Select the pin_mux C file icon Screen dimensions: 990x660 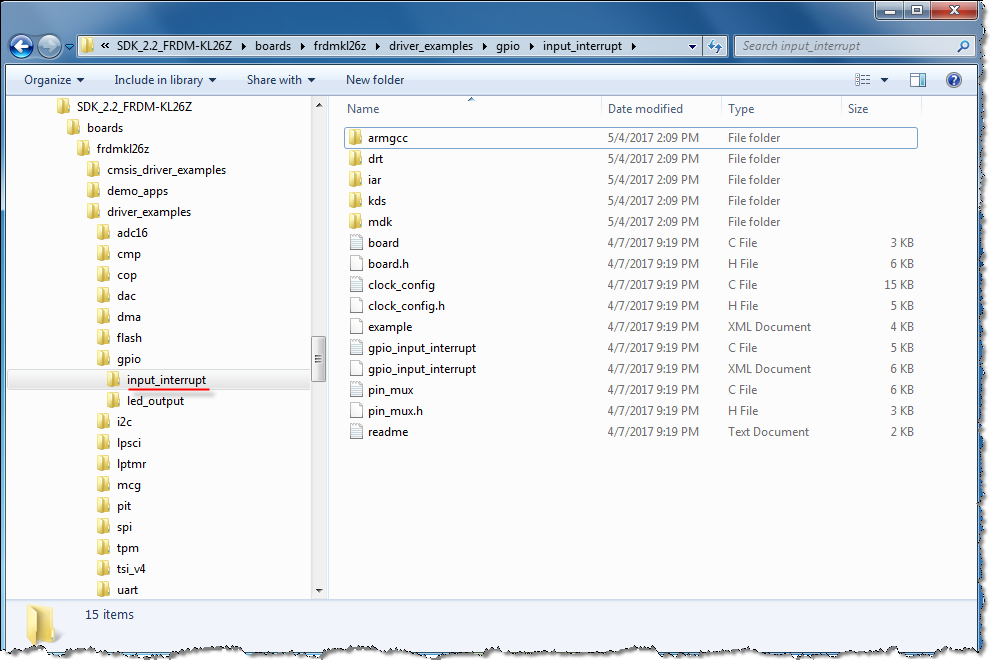click(x=356, y=390)
